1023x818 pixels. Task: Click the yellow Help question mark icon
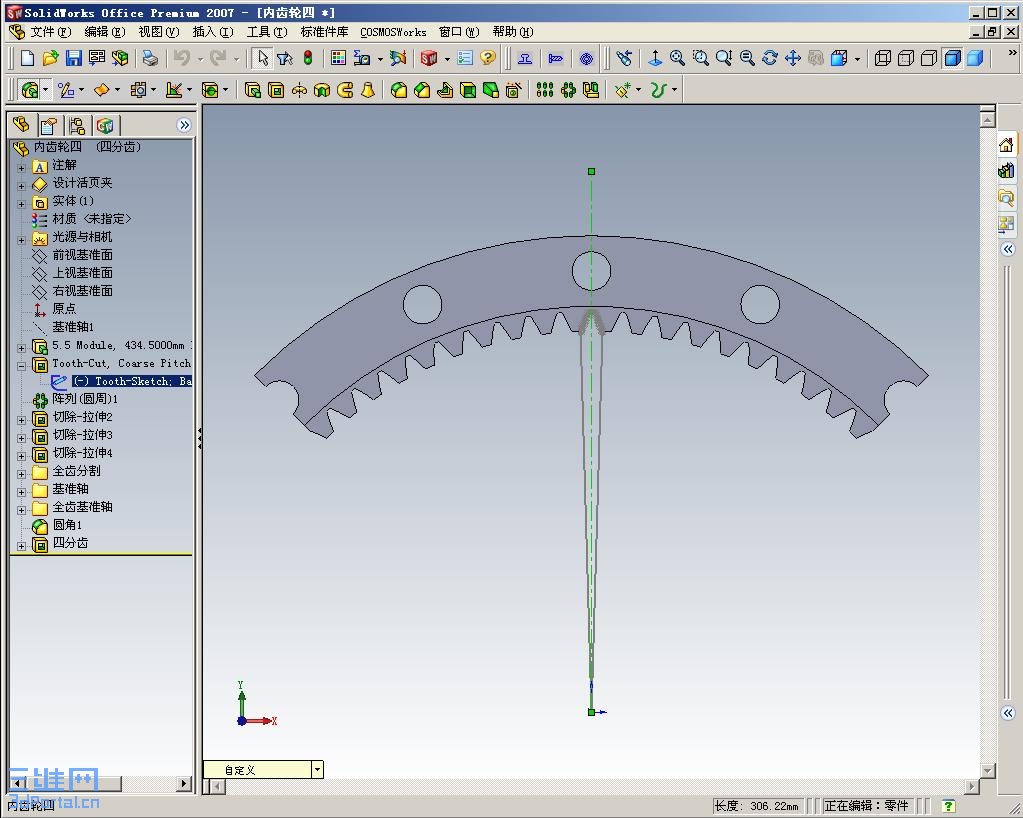[x=487, y=59]
